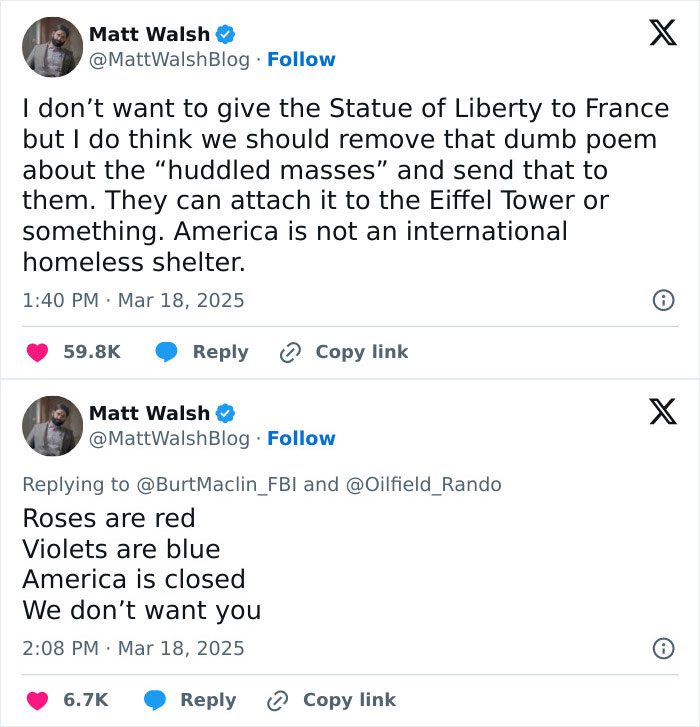Image resolution: width=700 pixels, height=727 pixels.
Task: Click the X logo on the first tweet
Action: tap(656, 35)
